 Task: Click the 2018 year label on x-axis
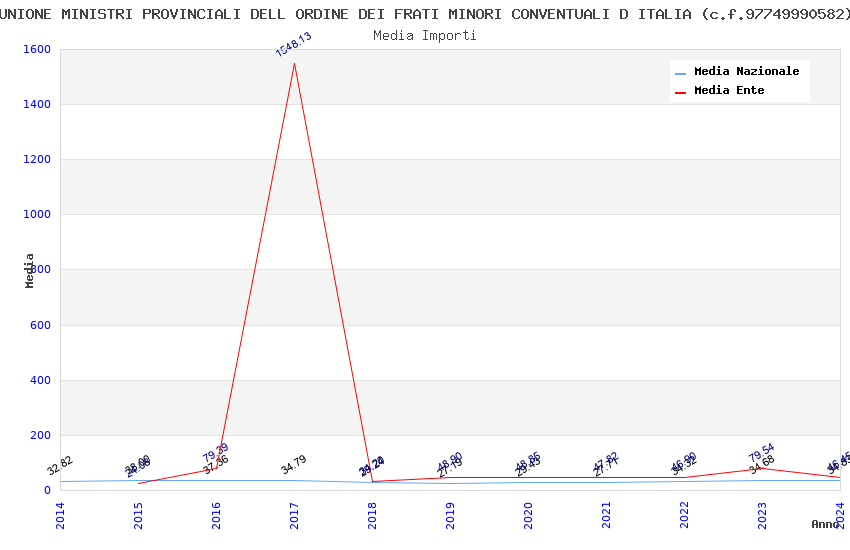click(x=372, y=515)
